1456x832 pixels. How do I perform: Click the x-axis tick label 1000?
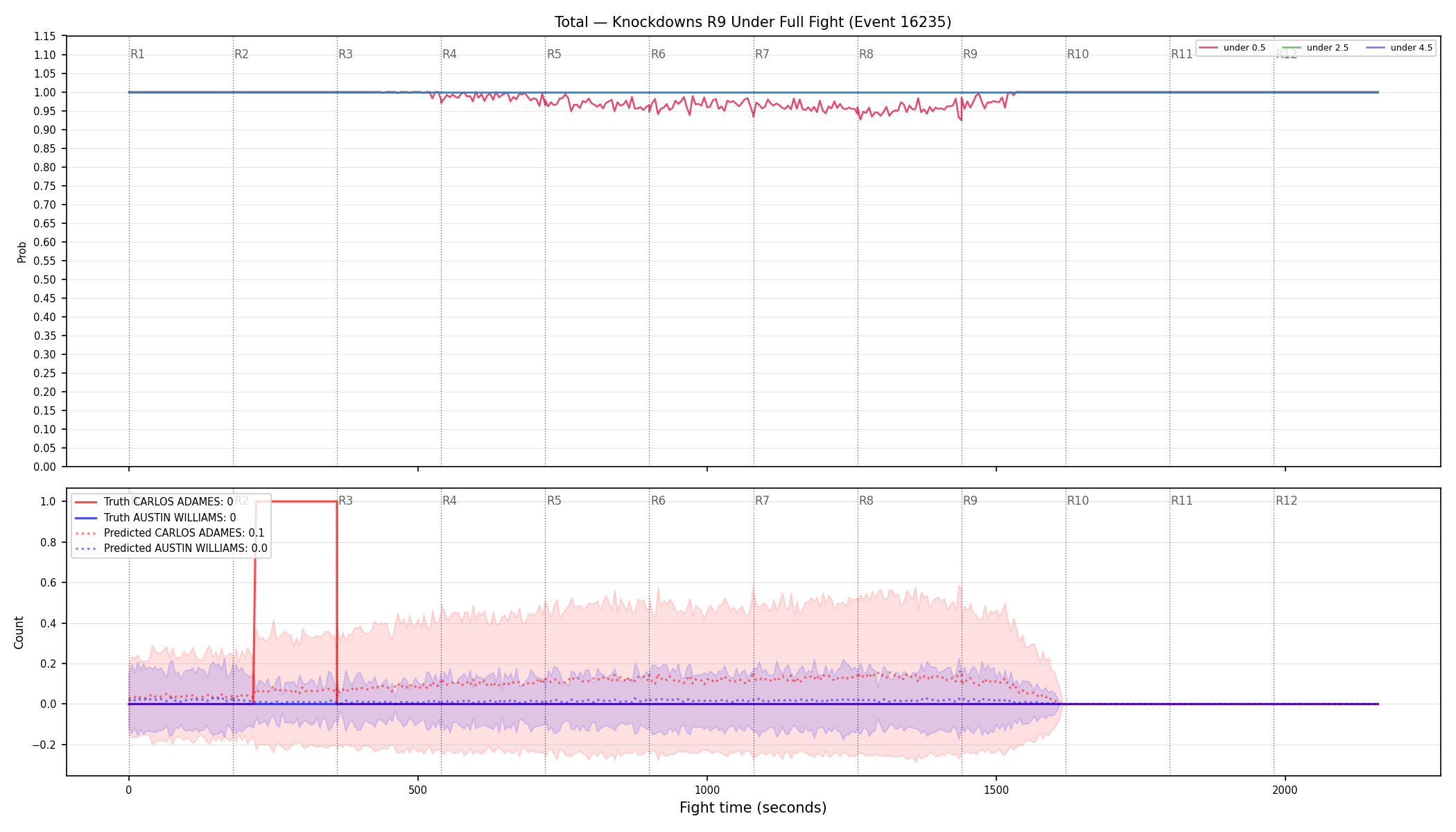(x=707, y=790)
